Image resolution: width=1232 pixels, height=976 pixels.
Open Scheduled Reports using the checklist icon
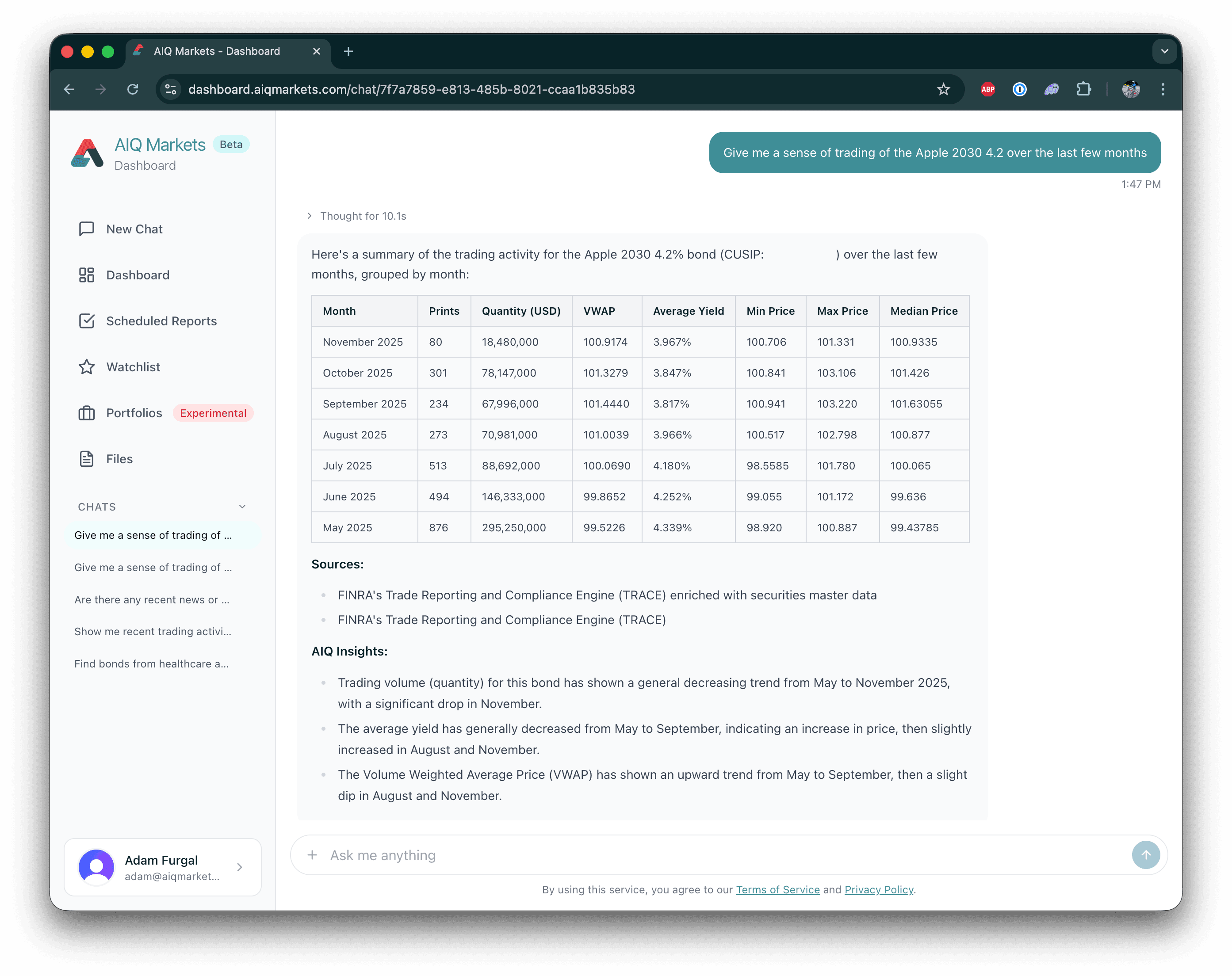pos(86,321)
